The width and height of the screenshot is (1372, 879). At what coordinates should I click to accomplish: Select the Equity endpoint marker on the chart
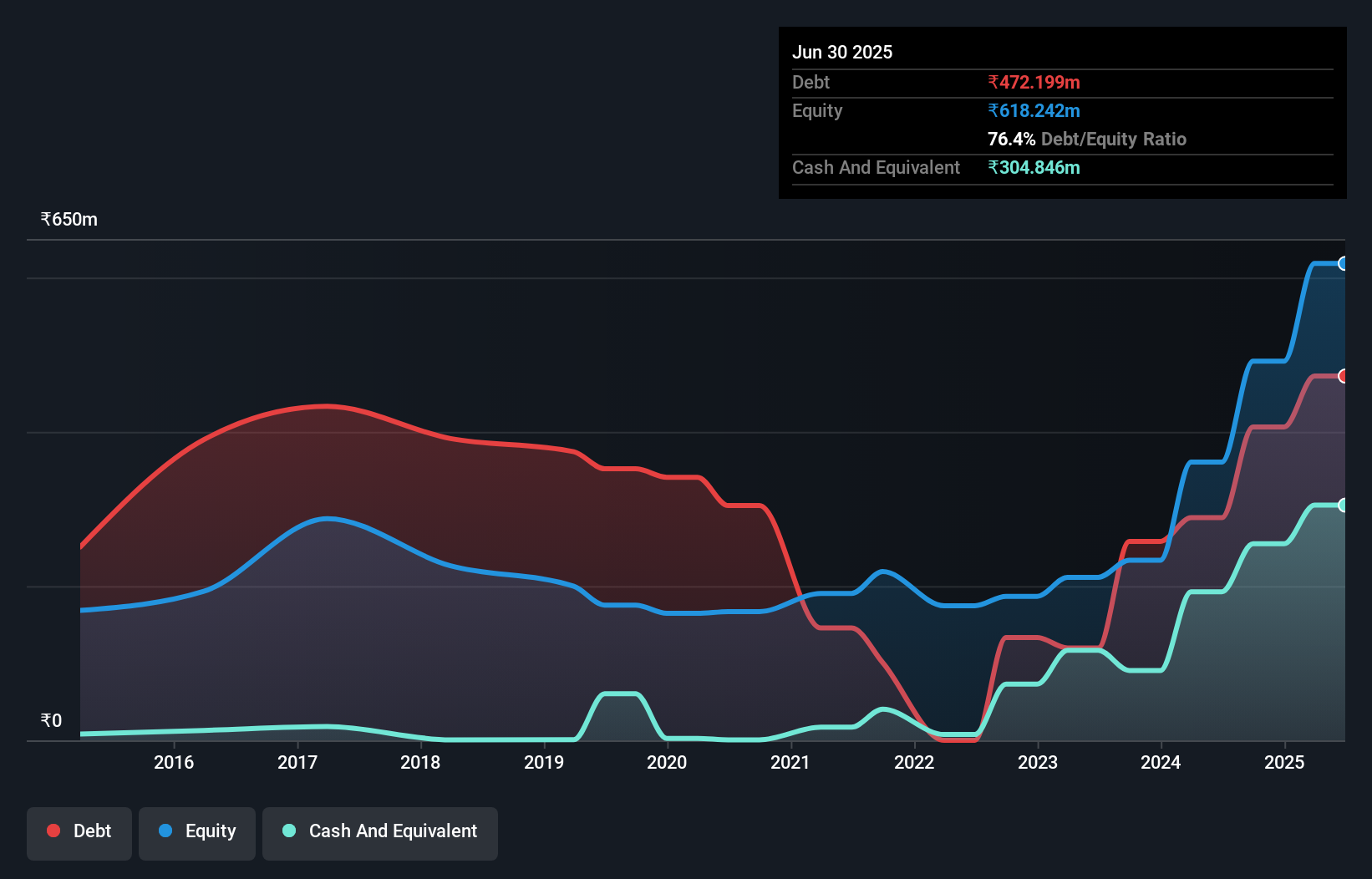[x=1343, y=263]
